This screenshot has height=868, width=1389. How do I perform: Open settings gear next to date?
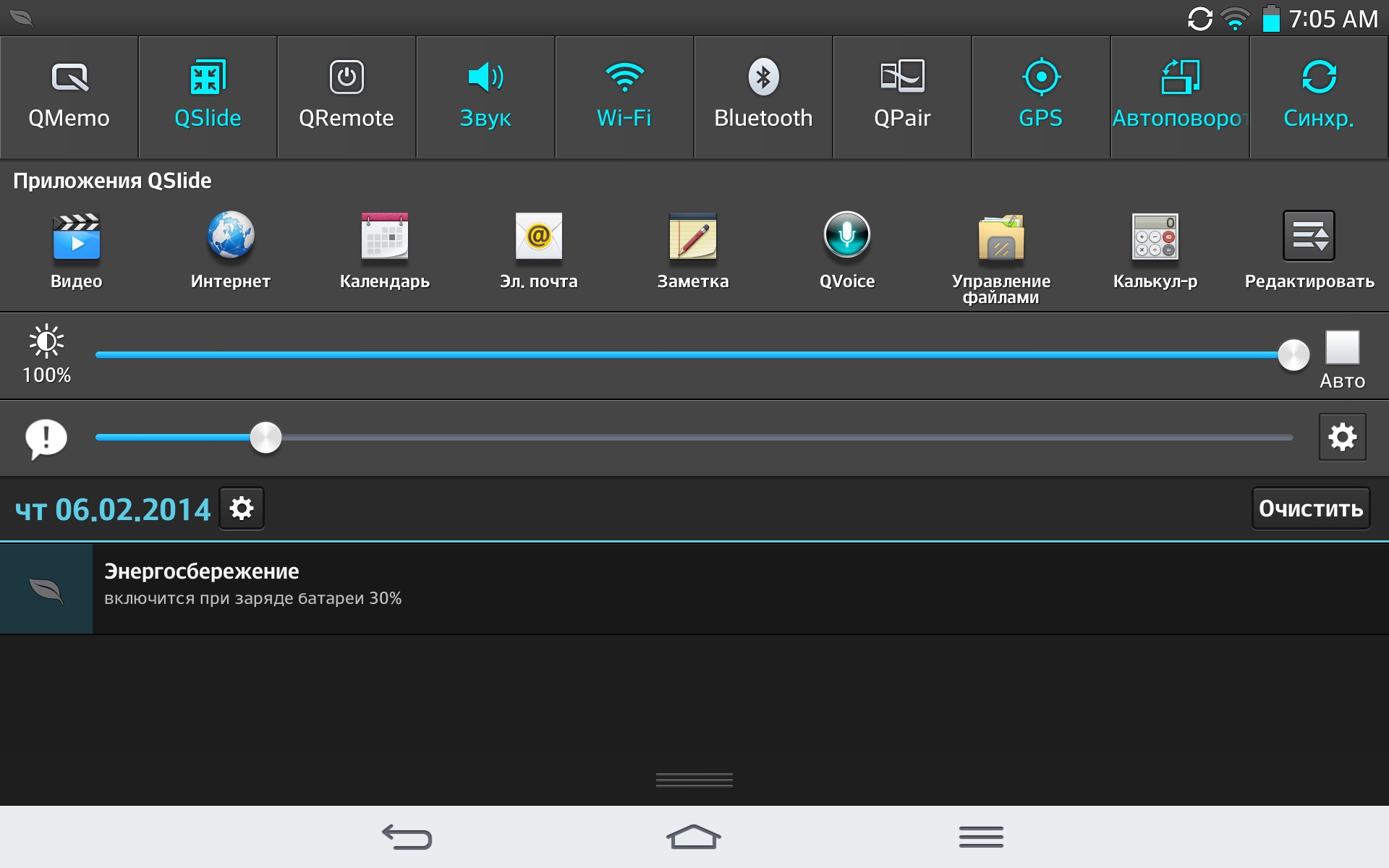click(x=242, y=509)
